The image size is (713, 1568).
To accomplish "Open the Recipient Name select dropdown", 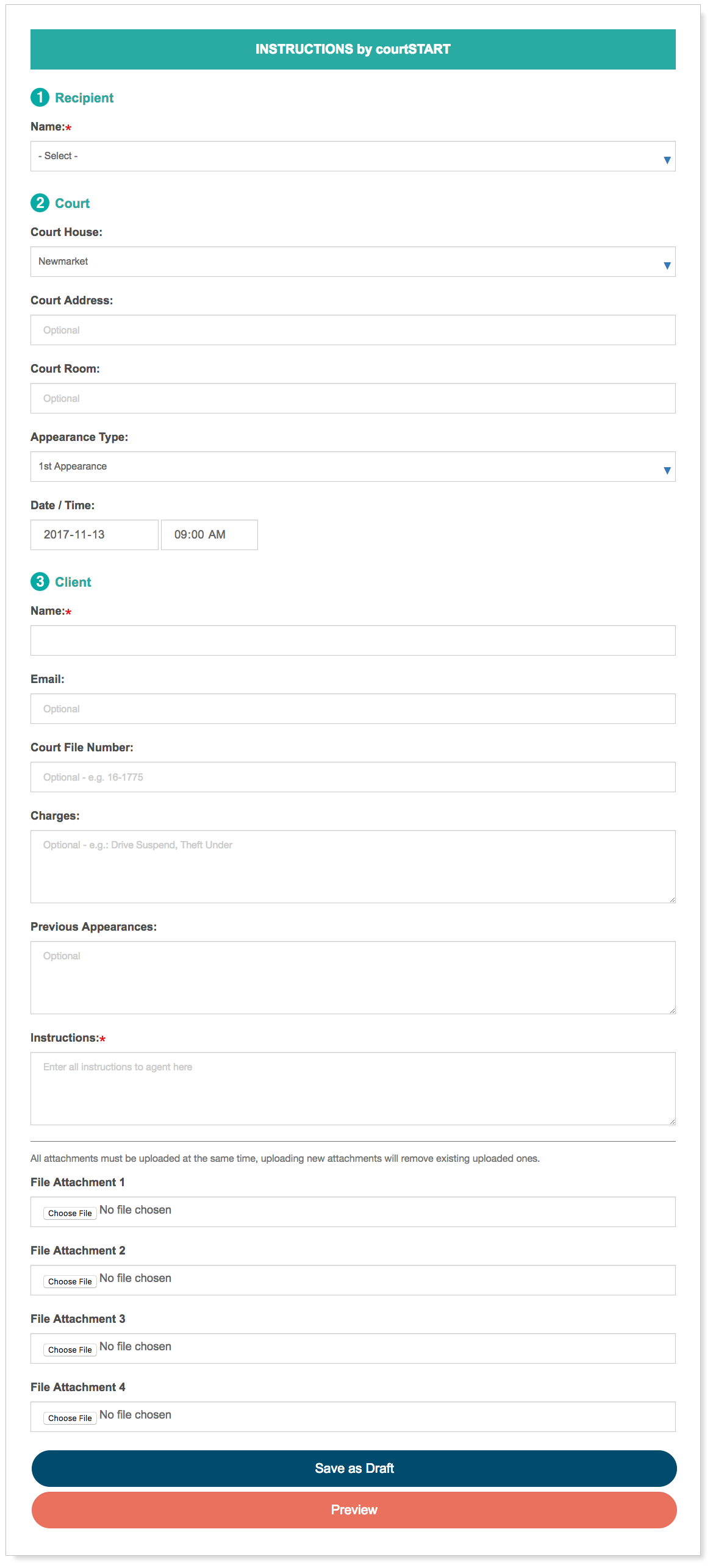I will (x=353, y=156).
